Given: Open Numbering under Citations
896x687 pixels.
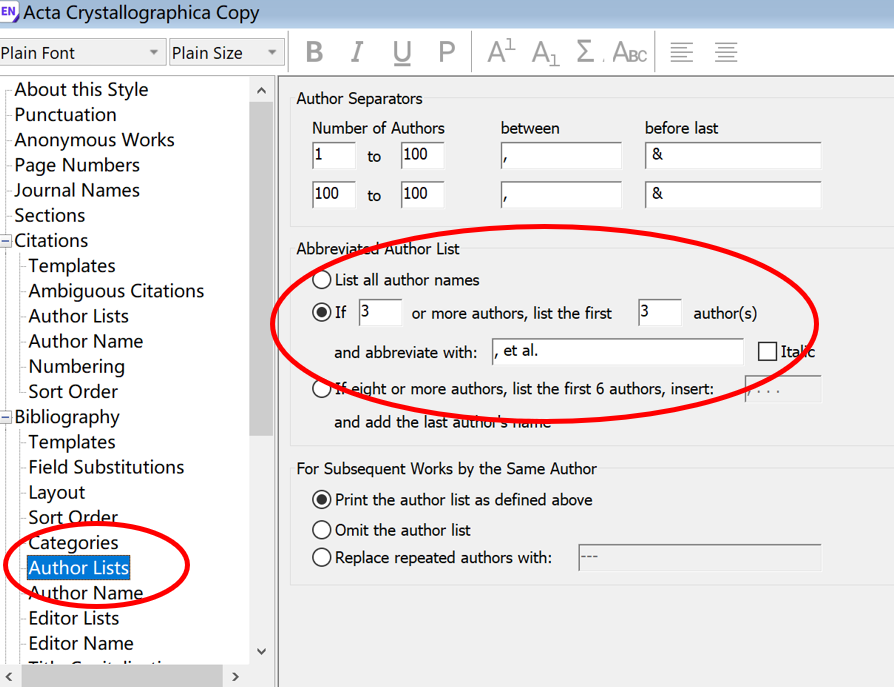Looking at the screenshot, I should point(77,366).
